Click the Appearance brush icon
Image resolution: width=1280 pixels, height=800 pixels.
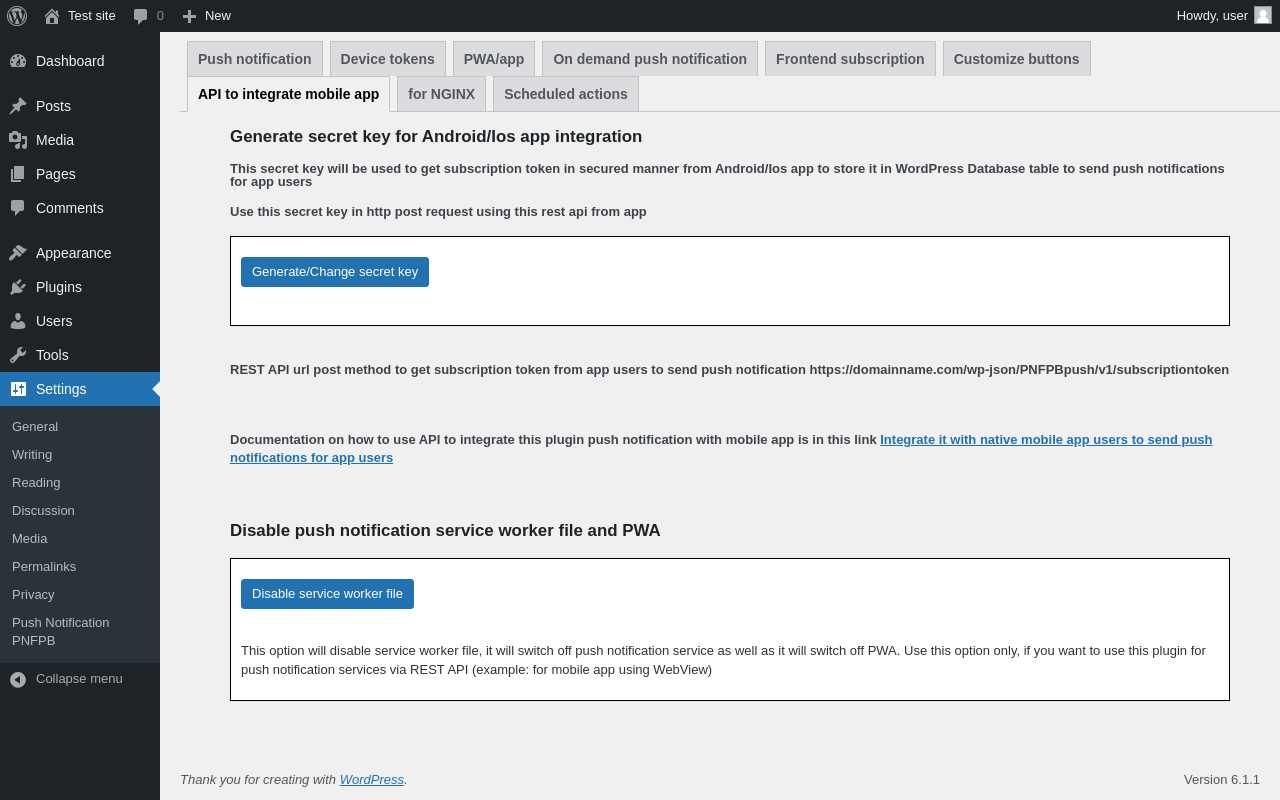pos(18,253)
